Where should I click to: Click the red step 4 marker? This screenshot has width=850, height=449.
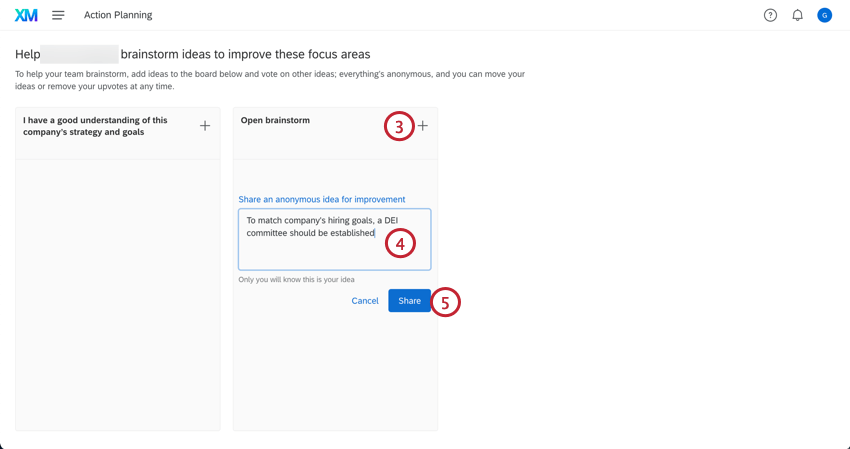[x=400, y=243]
